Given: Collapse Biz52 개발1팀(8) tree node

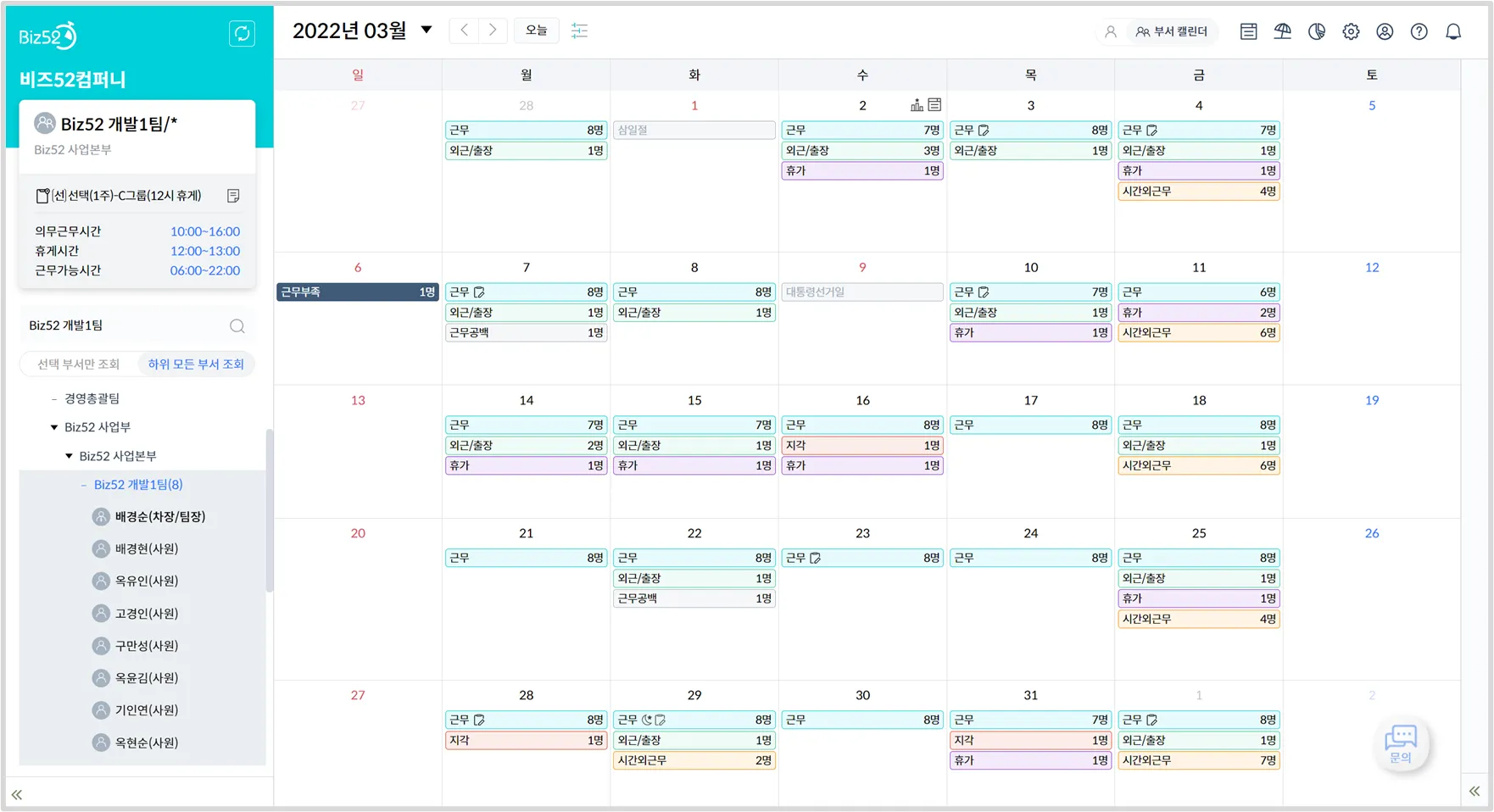Looking at the screenshot, I should pyautogui.click(x=84, y=486).
